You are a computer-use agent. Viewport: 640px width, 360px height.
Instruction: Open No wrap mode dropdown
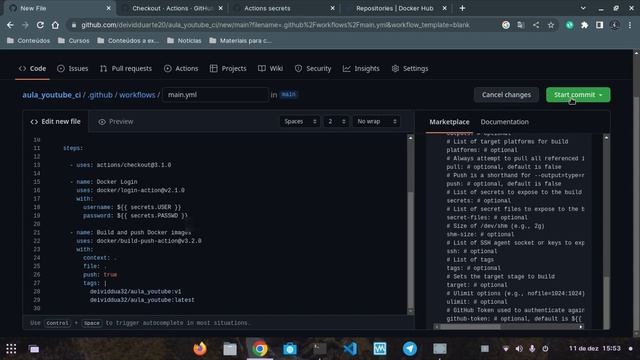point(376,121)
